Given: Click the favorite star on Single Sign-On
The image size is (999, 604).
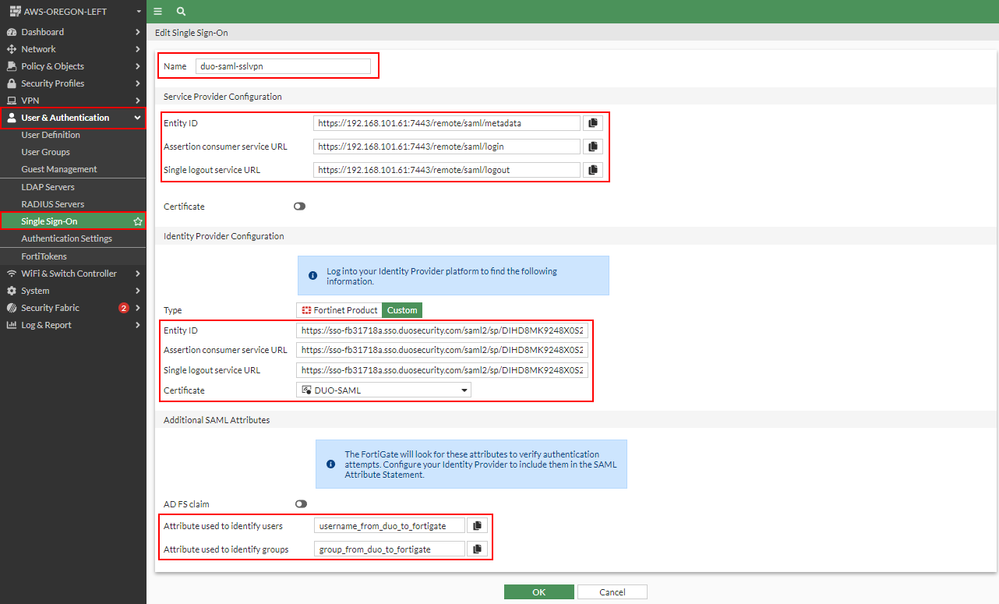Looking at the screenshot, I should (x=138, y=222).
